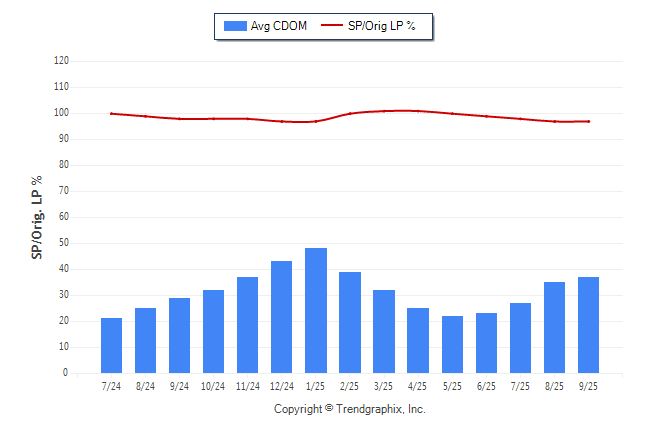
Task: Click the 8/25 blue bar
Action: click(x=555, y=327)
